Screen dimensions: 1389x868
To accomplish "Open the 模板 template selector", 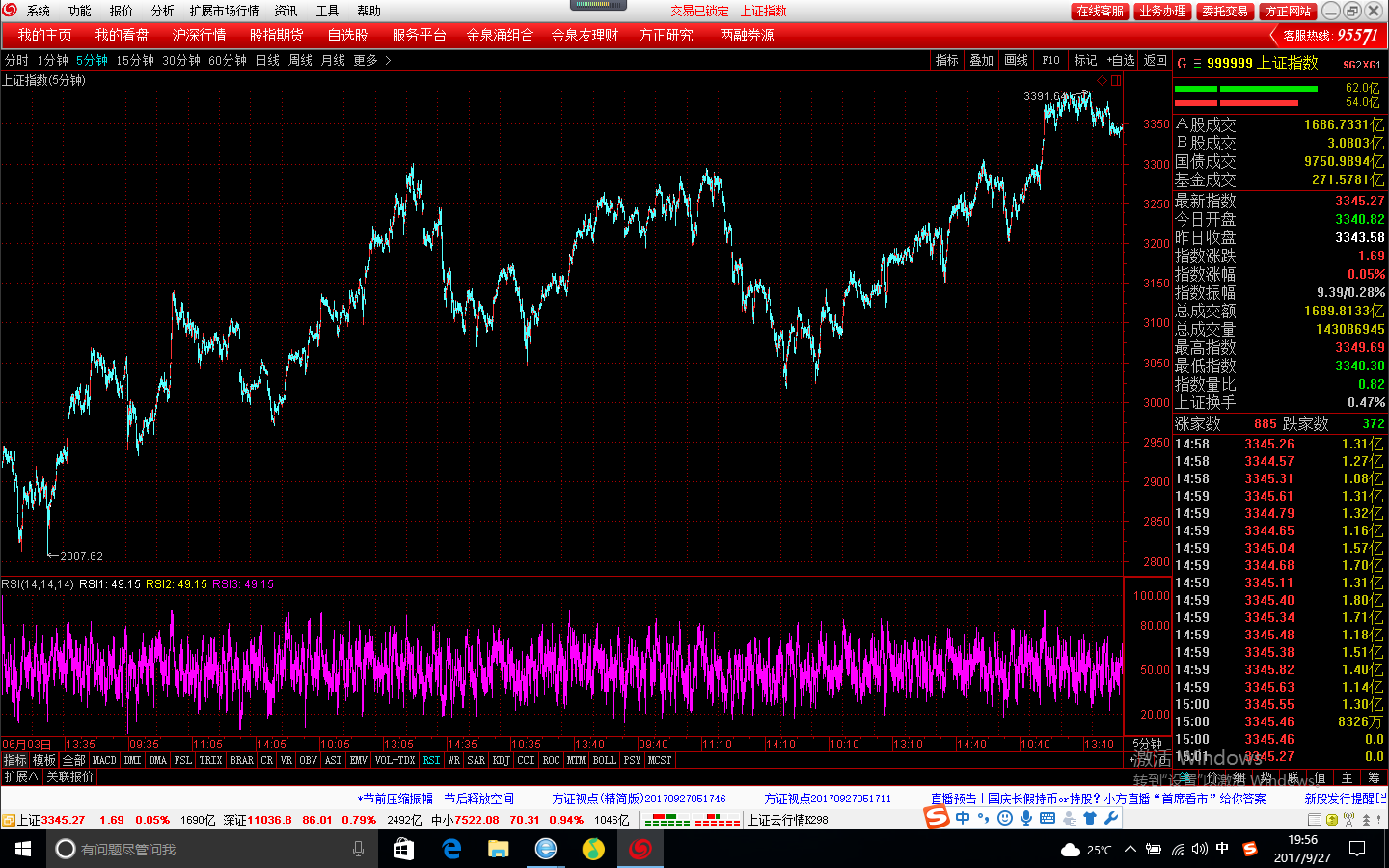I will (44, 760).
